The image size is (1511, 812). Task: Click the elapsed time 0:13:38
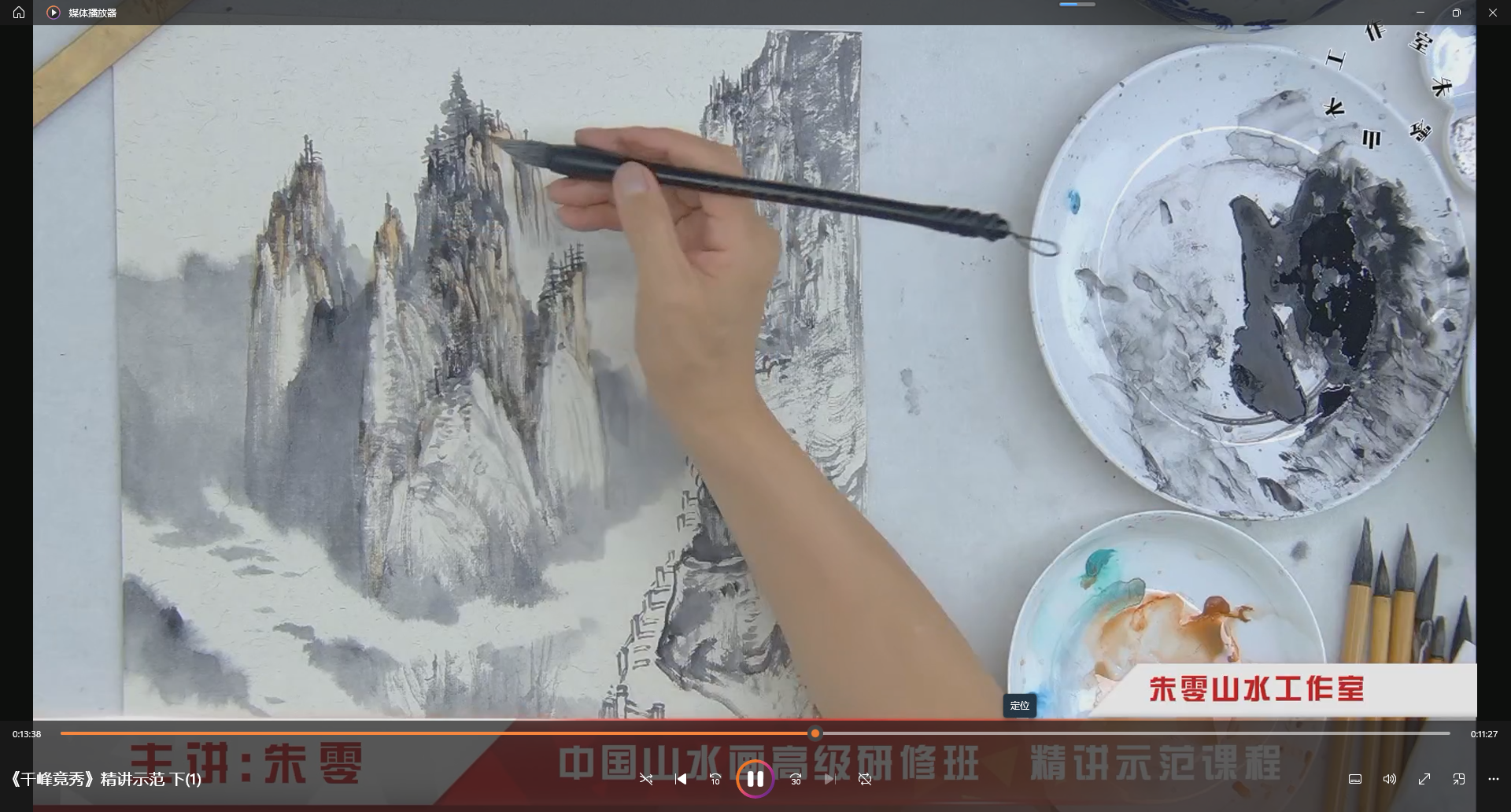(x=27, y=734)
